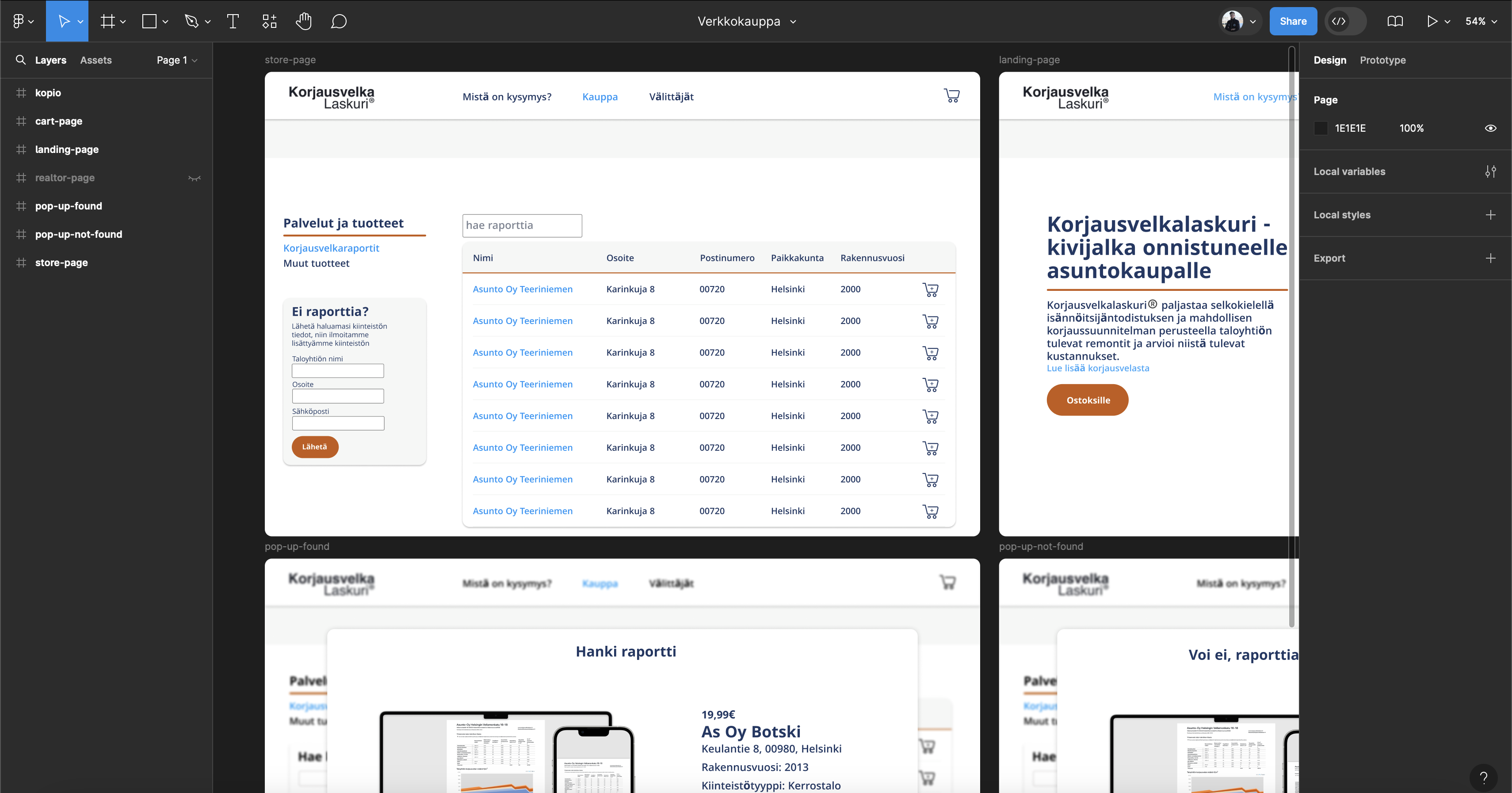Switch to Assets tab
This screenshot has width=1512, height=793.
click(95, 60)
